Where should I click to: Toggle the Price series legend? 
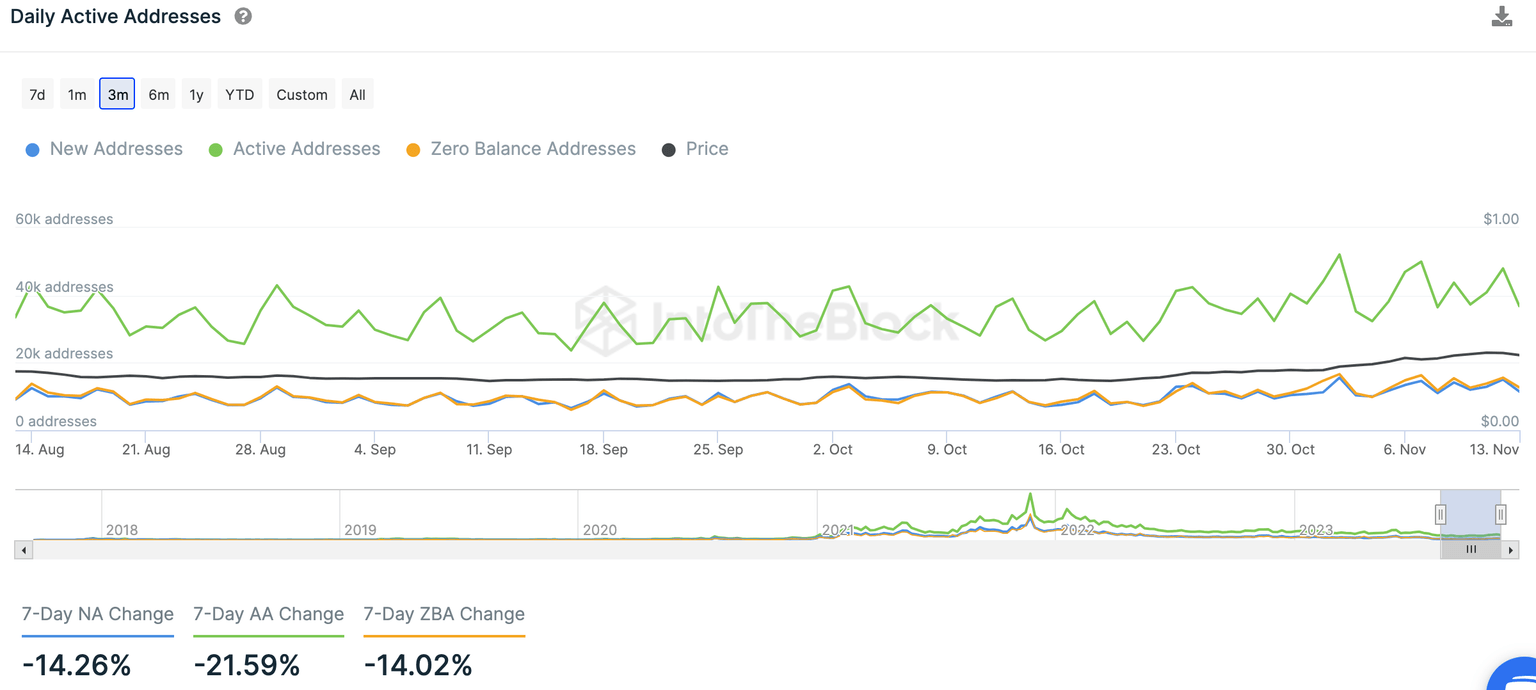(x=695, y=149)
